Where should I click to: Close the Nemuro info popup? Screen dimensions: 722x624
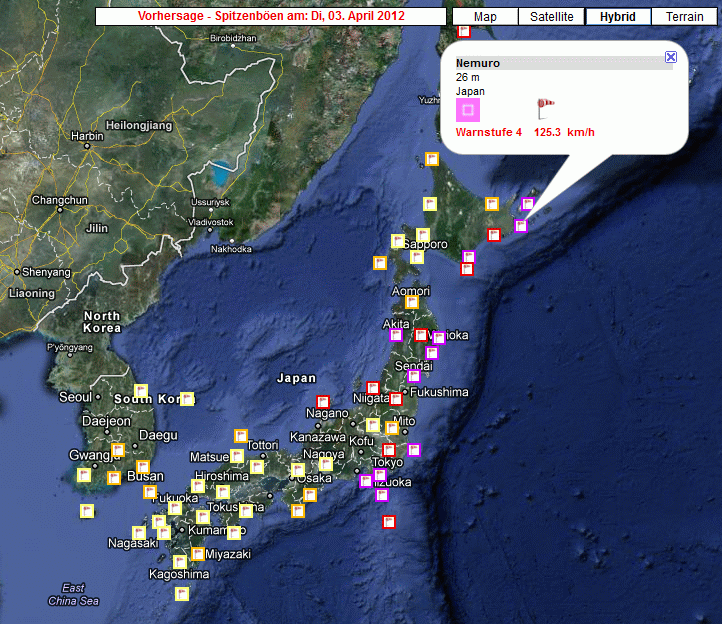671,57
